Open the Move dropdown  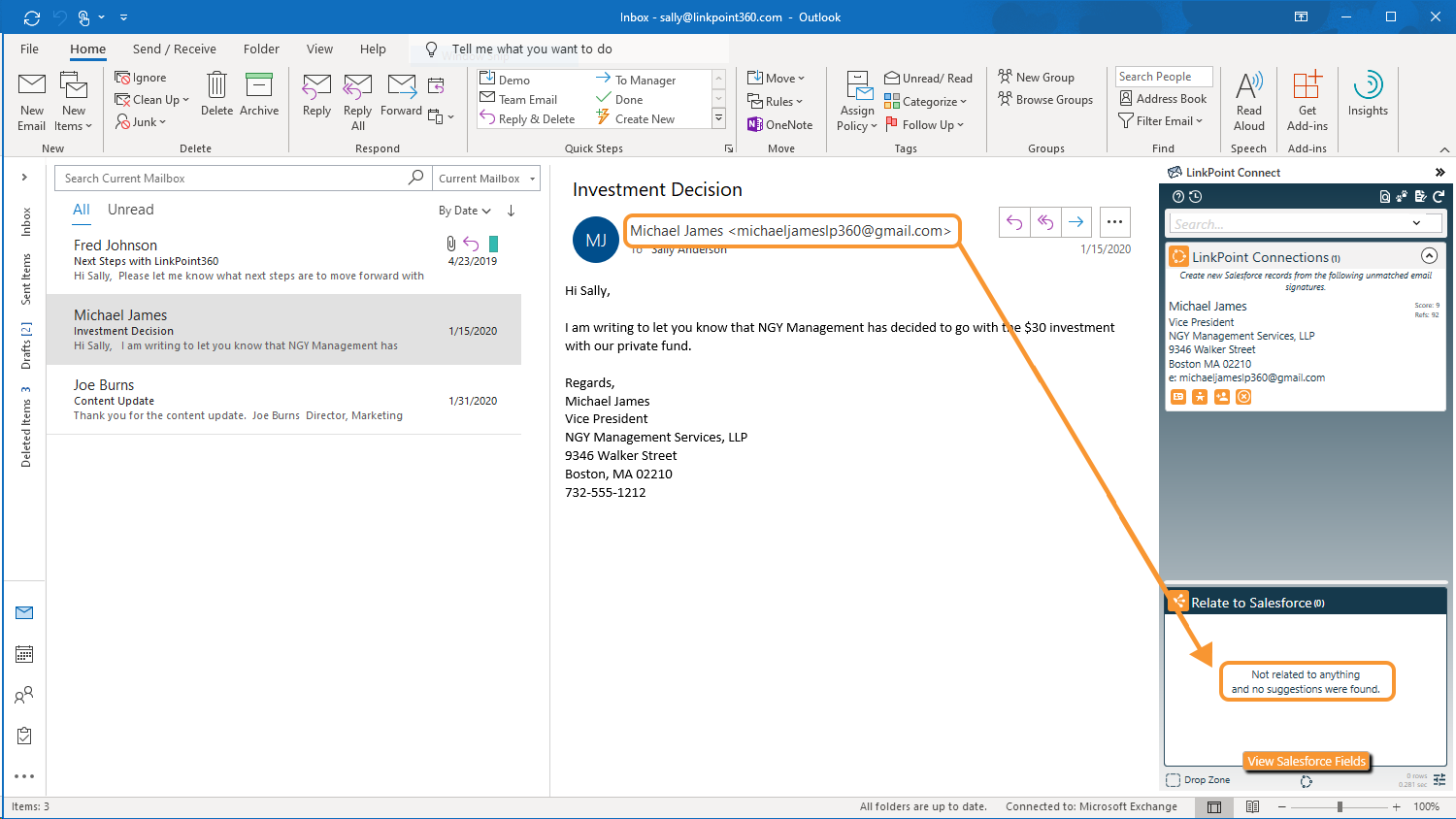776,78
